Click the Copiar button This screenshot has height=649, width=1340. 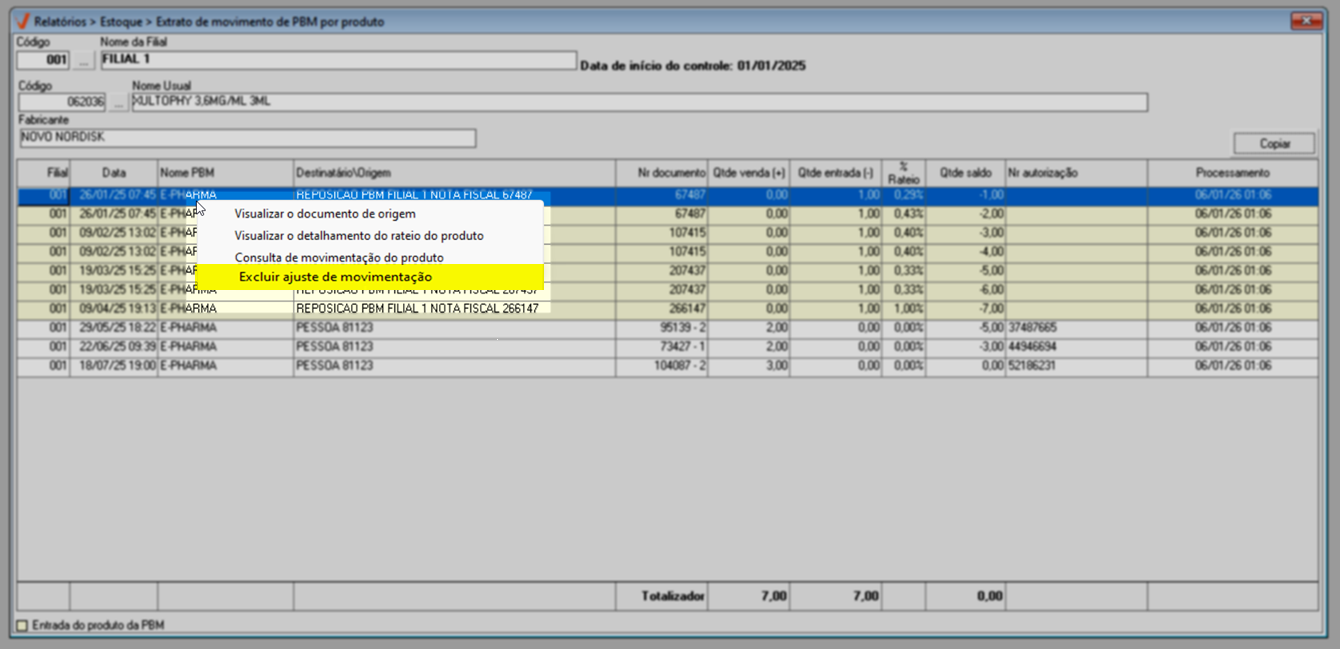1273,144
